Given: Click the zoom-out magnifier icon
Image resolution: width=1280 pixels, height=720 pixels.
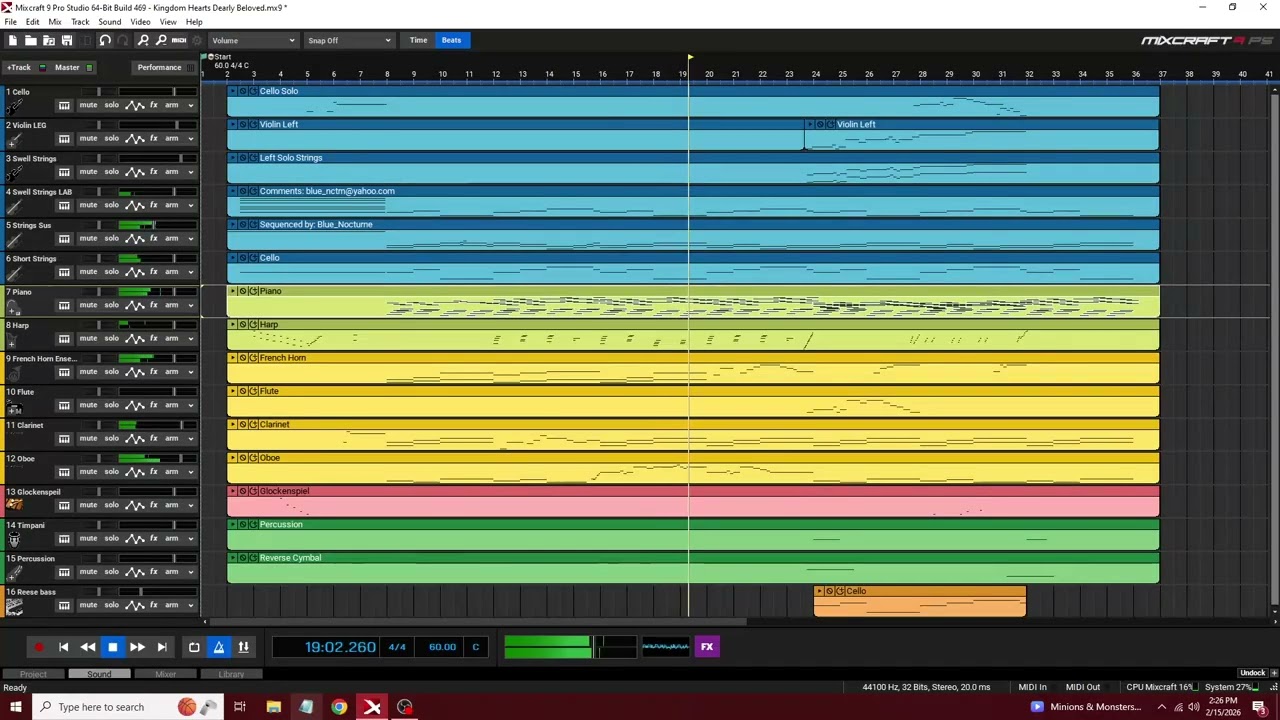Looking at the screenshot, I should 161,40.
